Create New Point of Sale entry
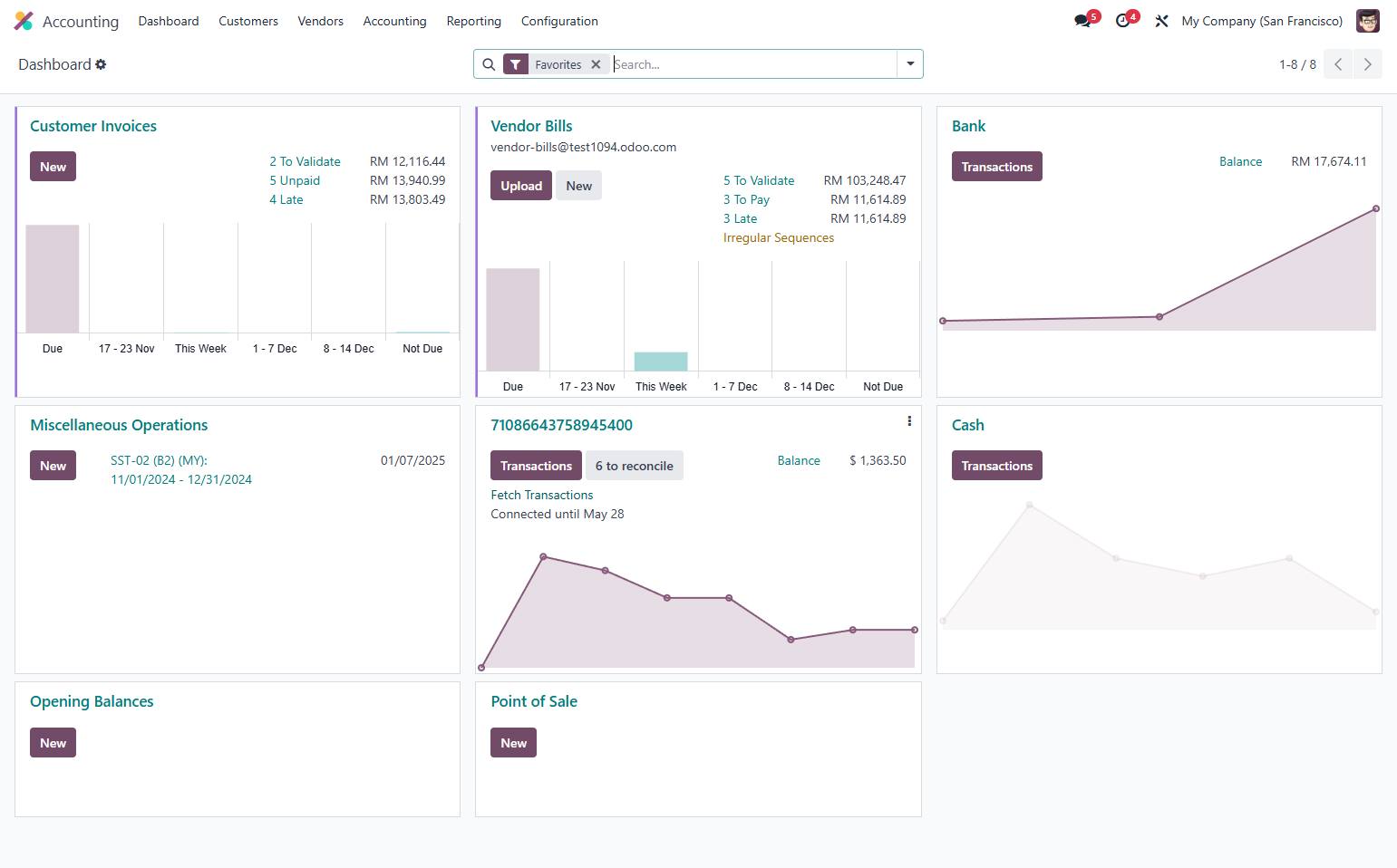The height and width of the screenshot is (868, 1397). pos(514,743)
